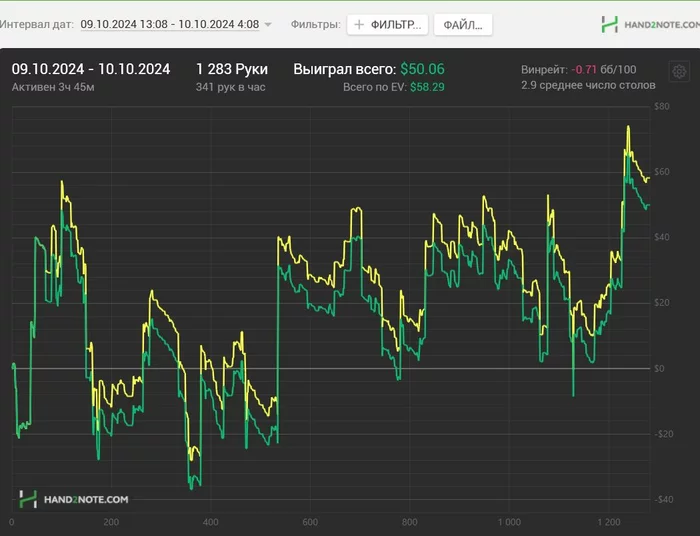Click the 200 x-axis label
The image size is (700, 536).
(x=111, y=522)
